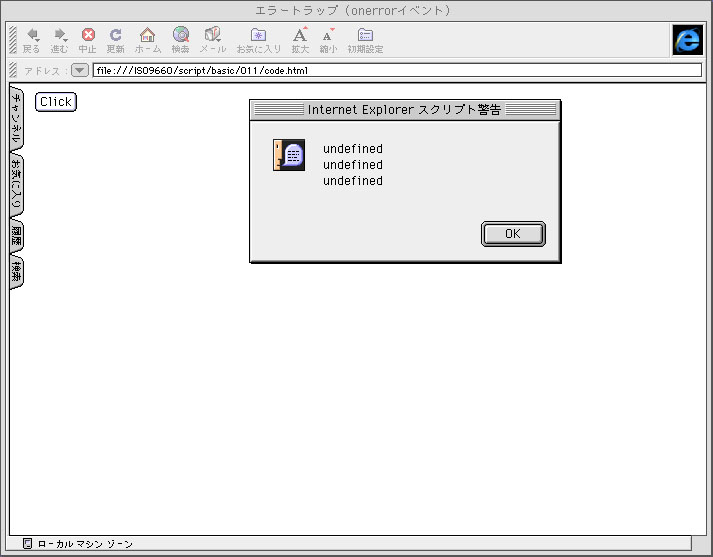Open the チャンネル side tab
The width and height of the screenshot is (713, 557).
point(16,118)
